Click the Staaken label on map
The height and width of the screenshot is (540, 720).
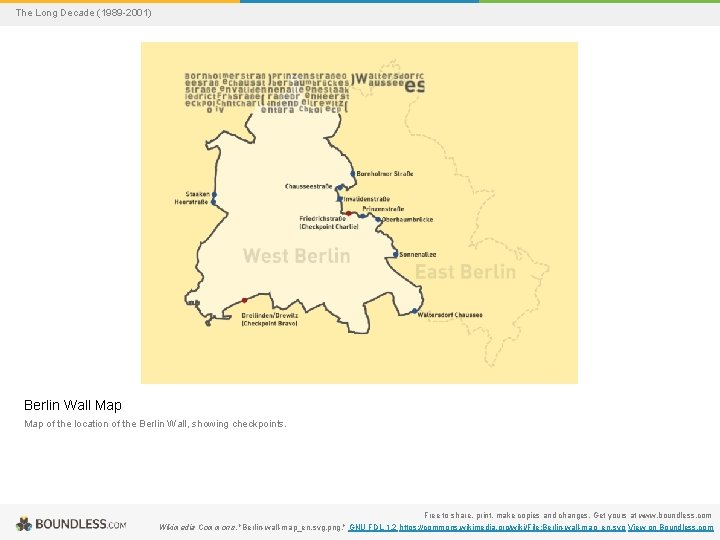pyautogui.click(x=197, y=194)
